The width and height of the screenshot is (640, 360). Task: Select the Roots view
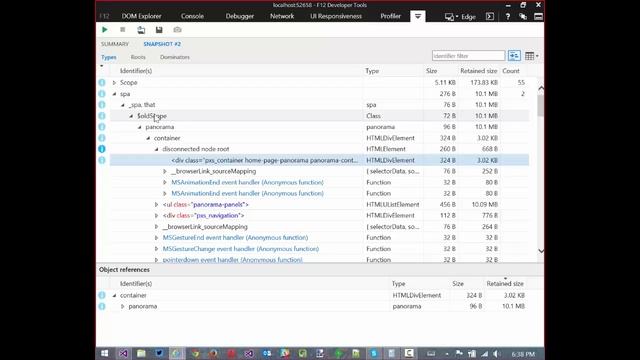(138, 57)
